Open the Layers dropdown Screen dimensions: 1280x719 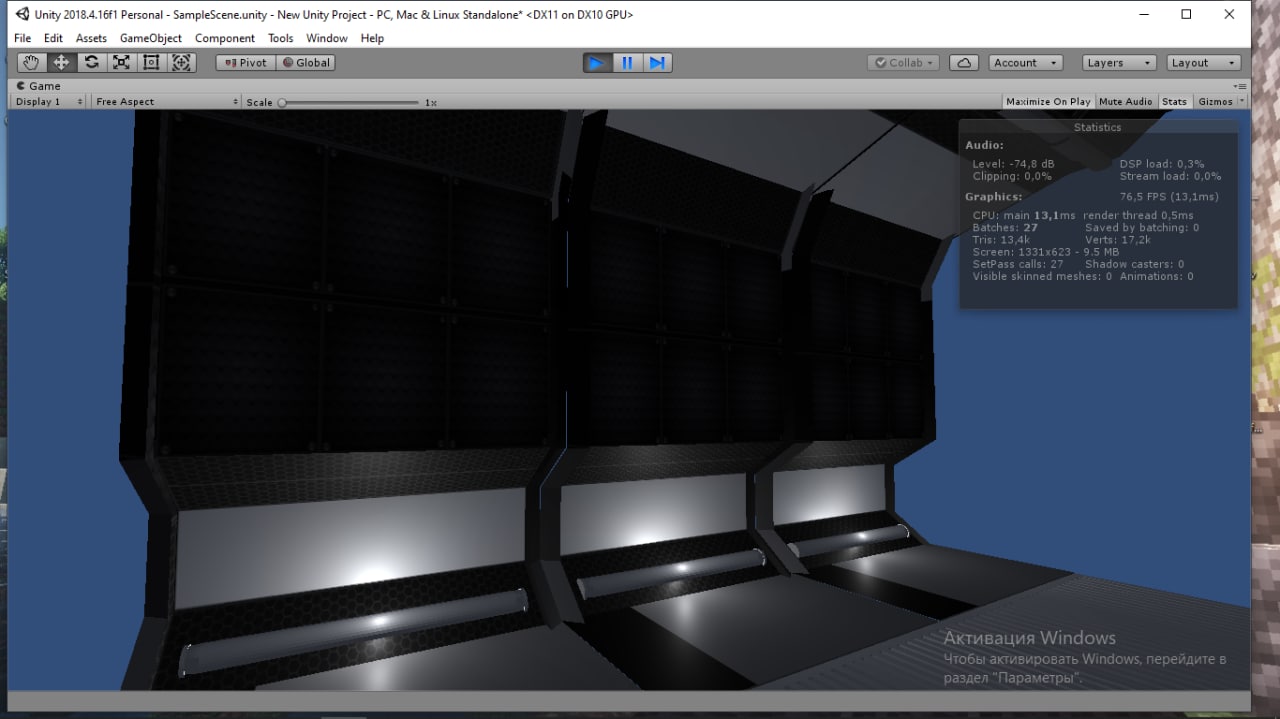(1119, 62)
